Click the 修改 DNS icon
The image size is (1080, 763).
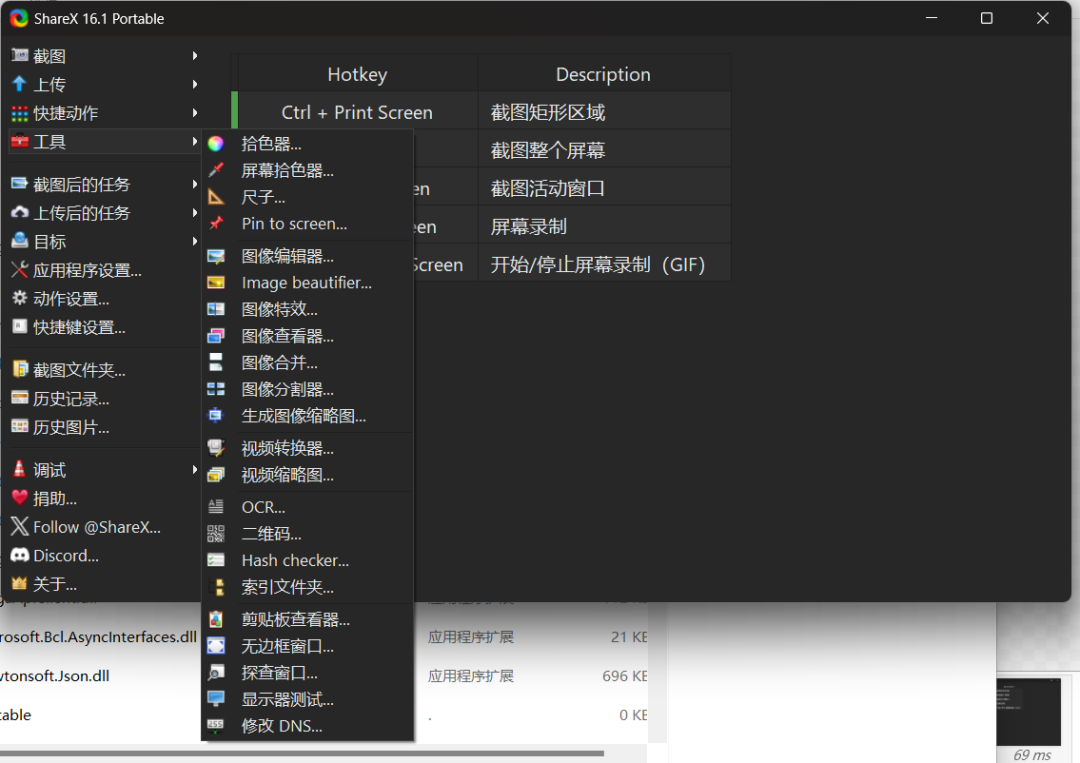[x=216, y=725]
